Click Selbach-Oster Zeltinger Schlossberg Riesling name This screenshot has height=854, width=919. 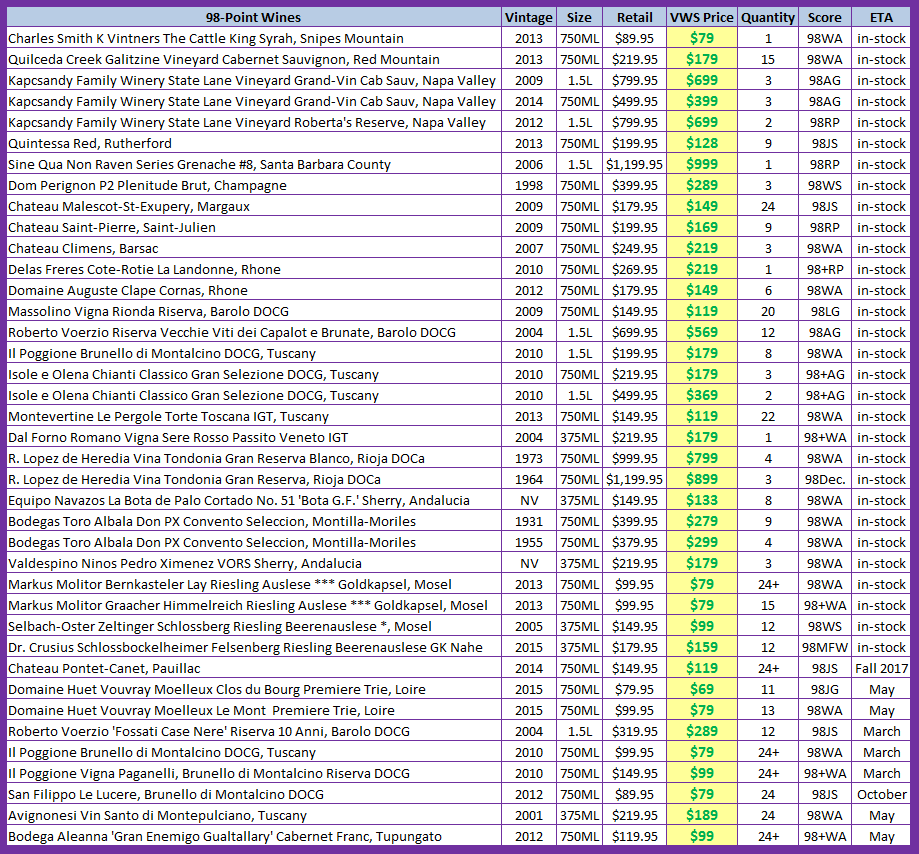point(220,627)
